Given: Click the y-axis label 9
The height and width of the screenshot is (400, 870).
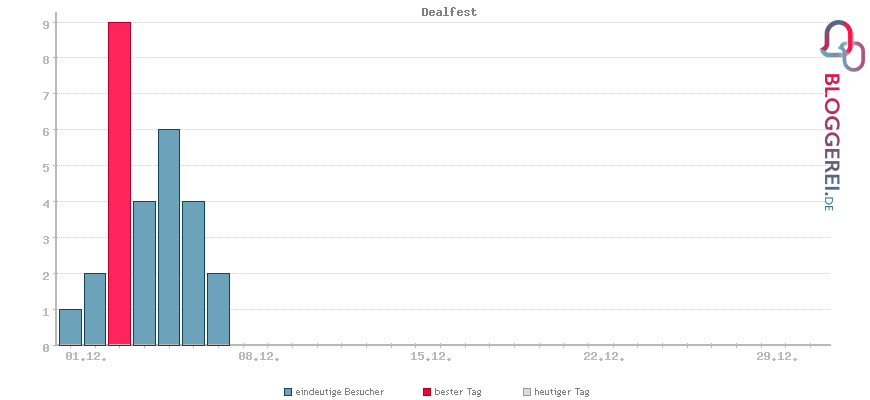Looking at the screenshot, I should pos(46,23).
